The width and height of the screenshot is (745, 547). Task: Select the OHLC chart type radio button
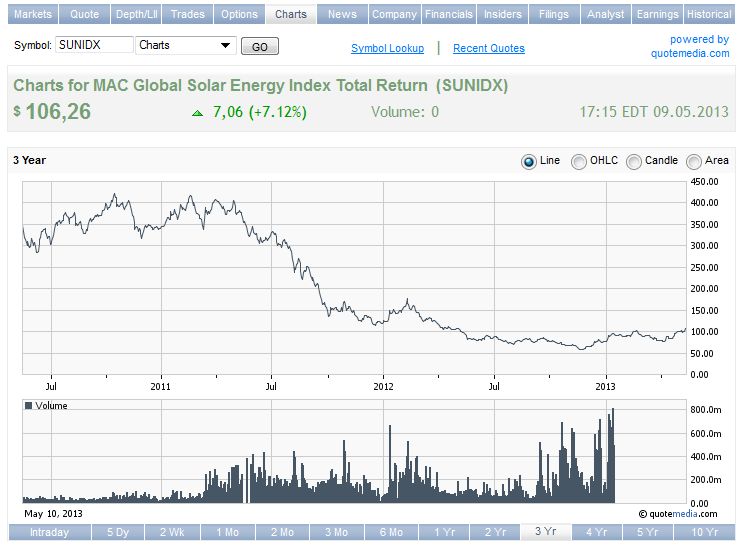tap(578, 162)
